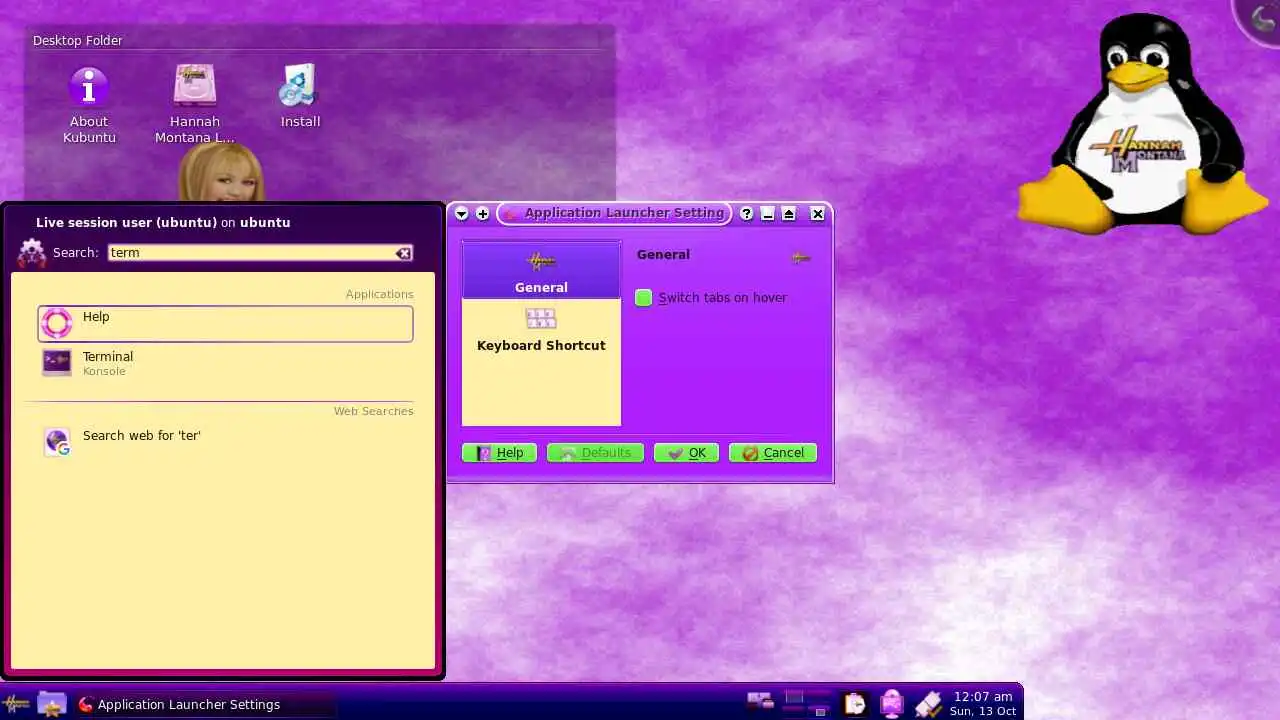This screenshot has width=1280, height=720.
Task: Launch Terminal Konsole from search results
Action: 225,363
